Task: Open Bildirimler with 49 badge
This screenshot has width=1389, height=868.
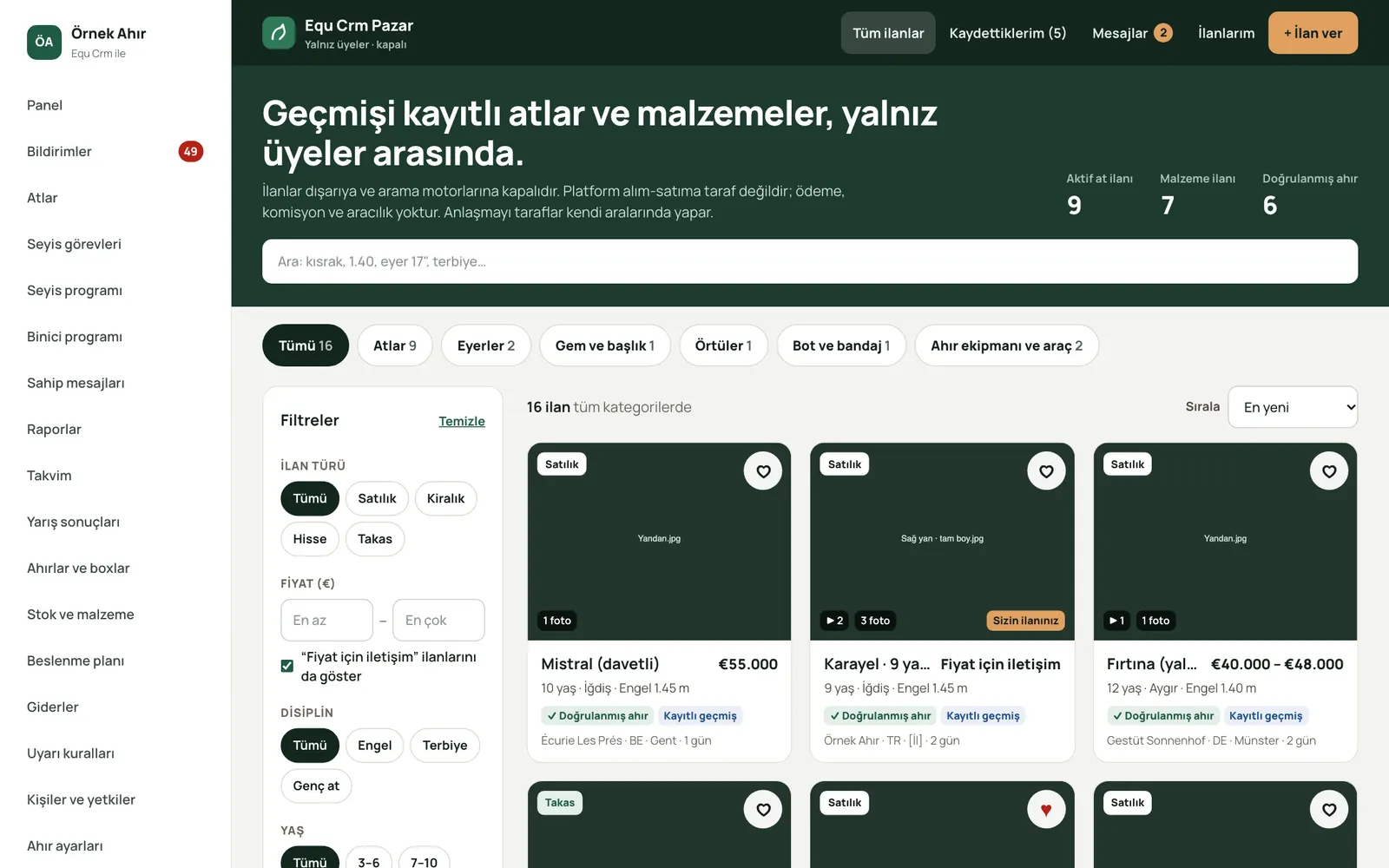Action: click(x=115, y=151)
